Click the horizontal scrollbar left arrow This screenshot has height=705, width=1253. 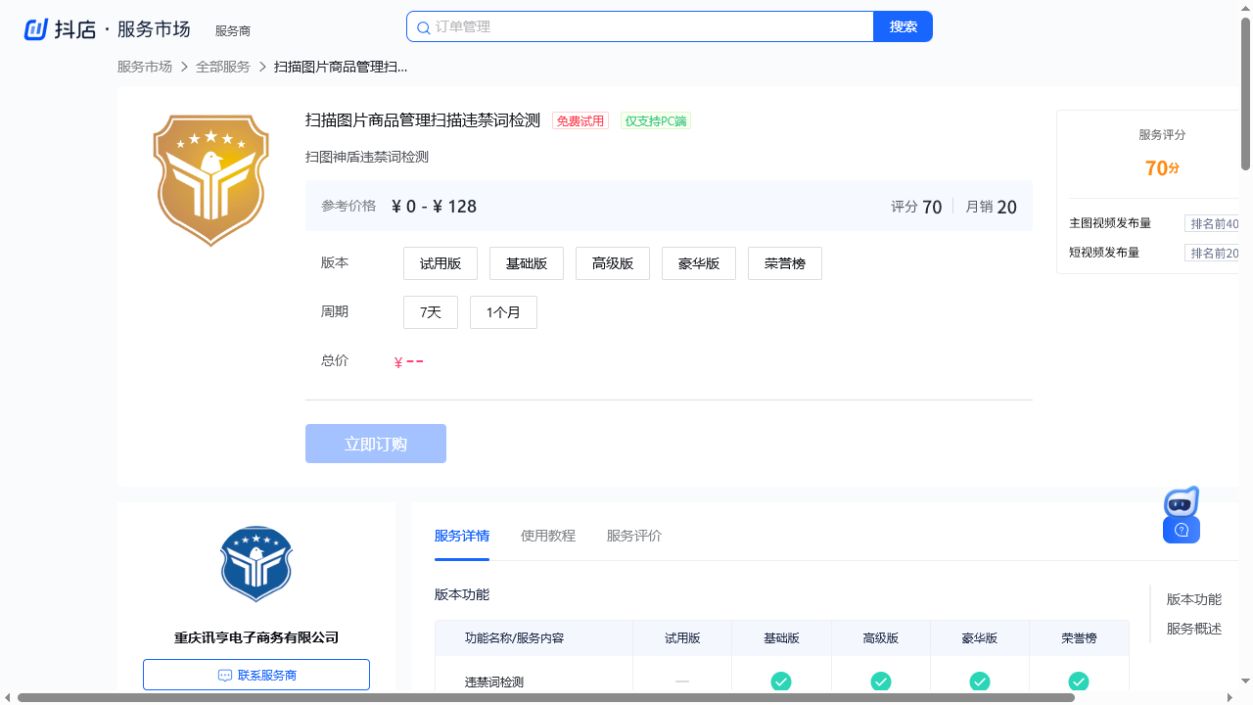point(7,698)
